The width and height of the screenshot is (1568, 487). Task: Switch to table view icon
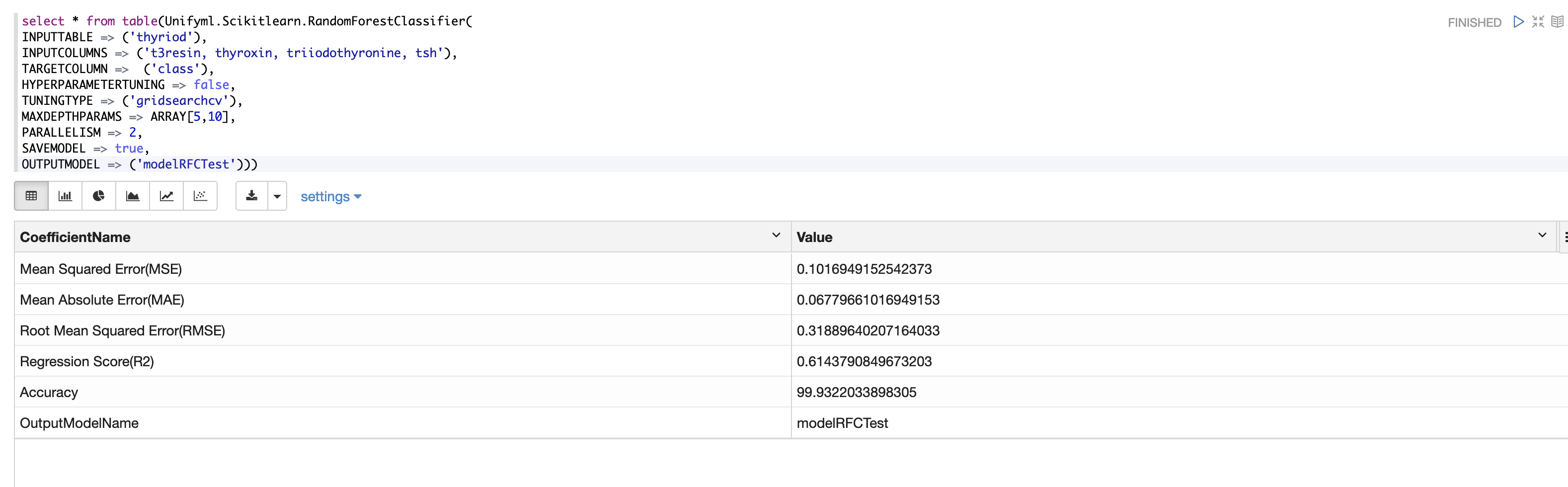coord(31,196)
